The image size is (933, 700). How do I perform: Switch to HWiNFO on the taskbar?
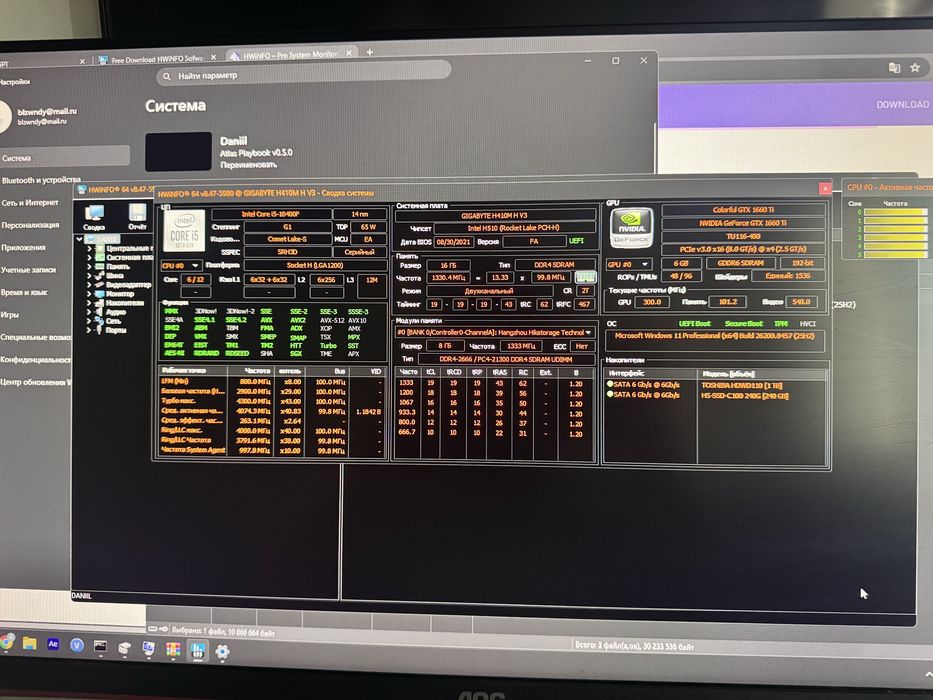(x=198, y=649)
